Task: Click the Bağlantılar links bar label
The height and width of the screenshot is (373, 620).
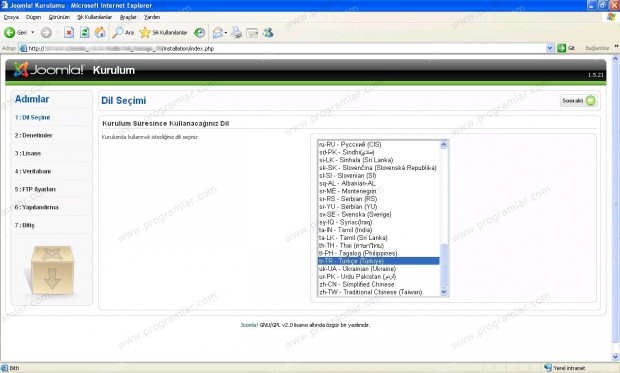Action: [x=597, y=48]
